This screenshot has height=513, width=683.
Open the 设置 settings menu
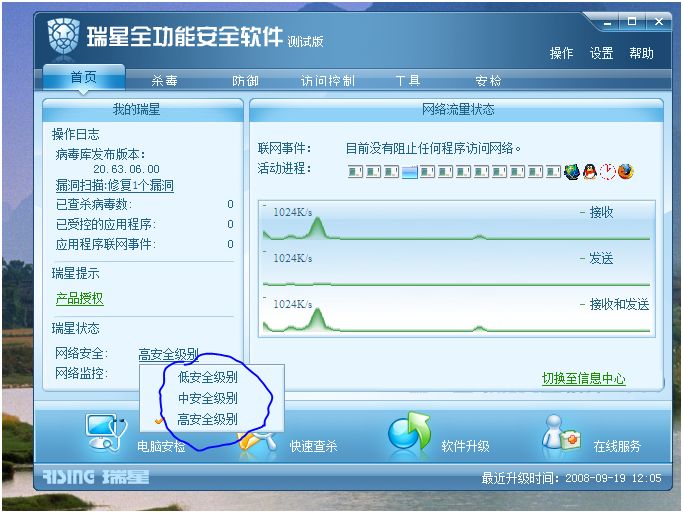pos(601,53)
